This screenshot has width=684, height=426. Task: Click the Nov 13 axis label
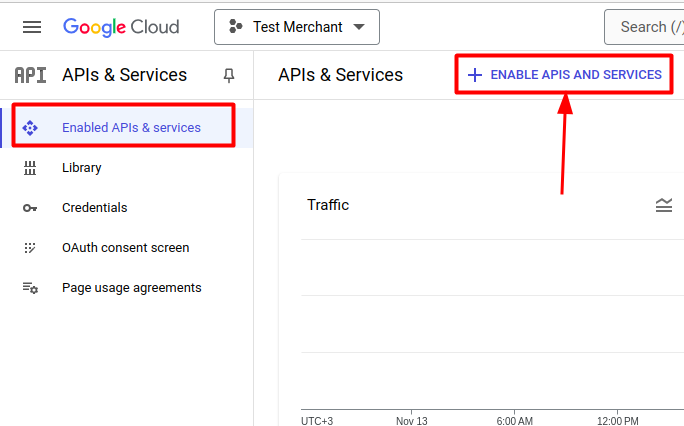tap(411, 421)
